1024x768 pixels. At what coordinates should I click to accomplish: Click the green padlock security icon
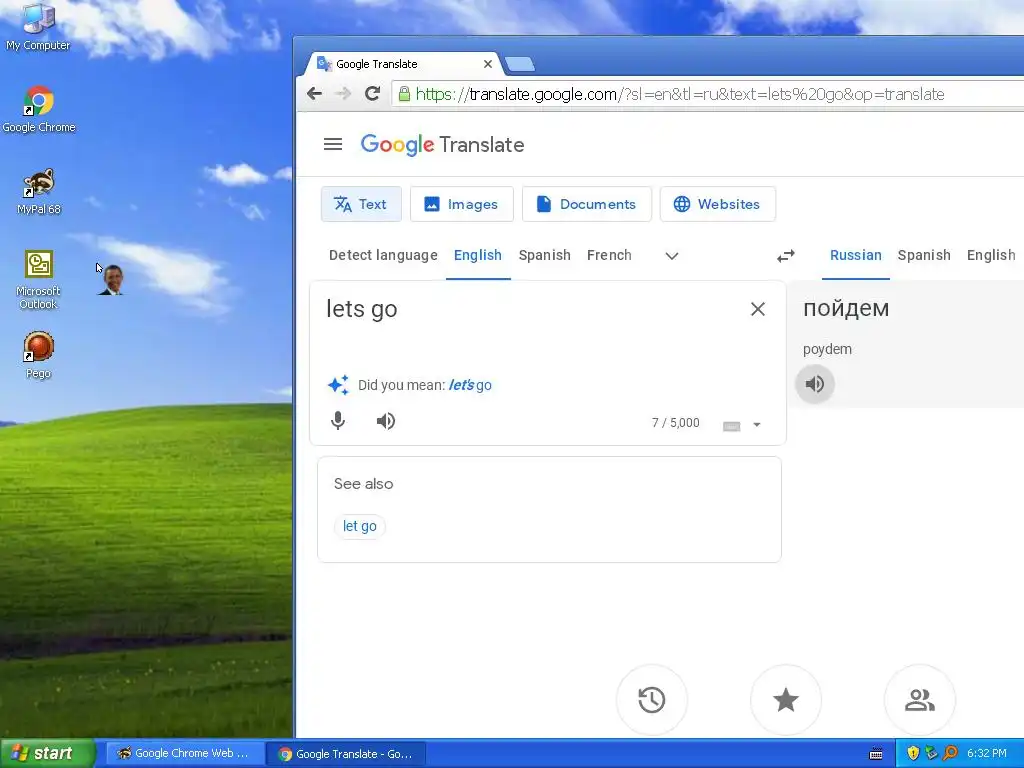pyautogui.click(x=404, y=94)
